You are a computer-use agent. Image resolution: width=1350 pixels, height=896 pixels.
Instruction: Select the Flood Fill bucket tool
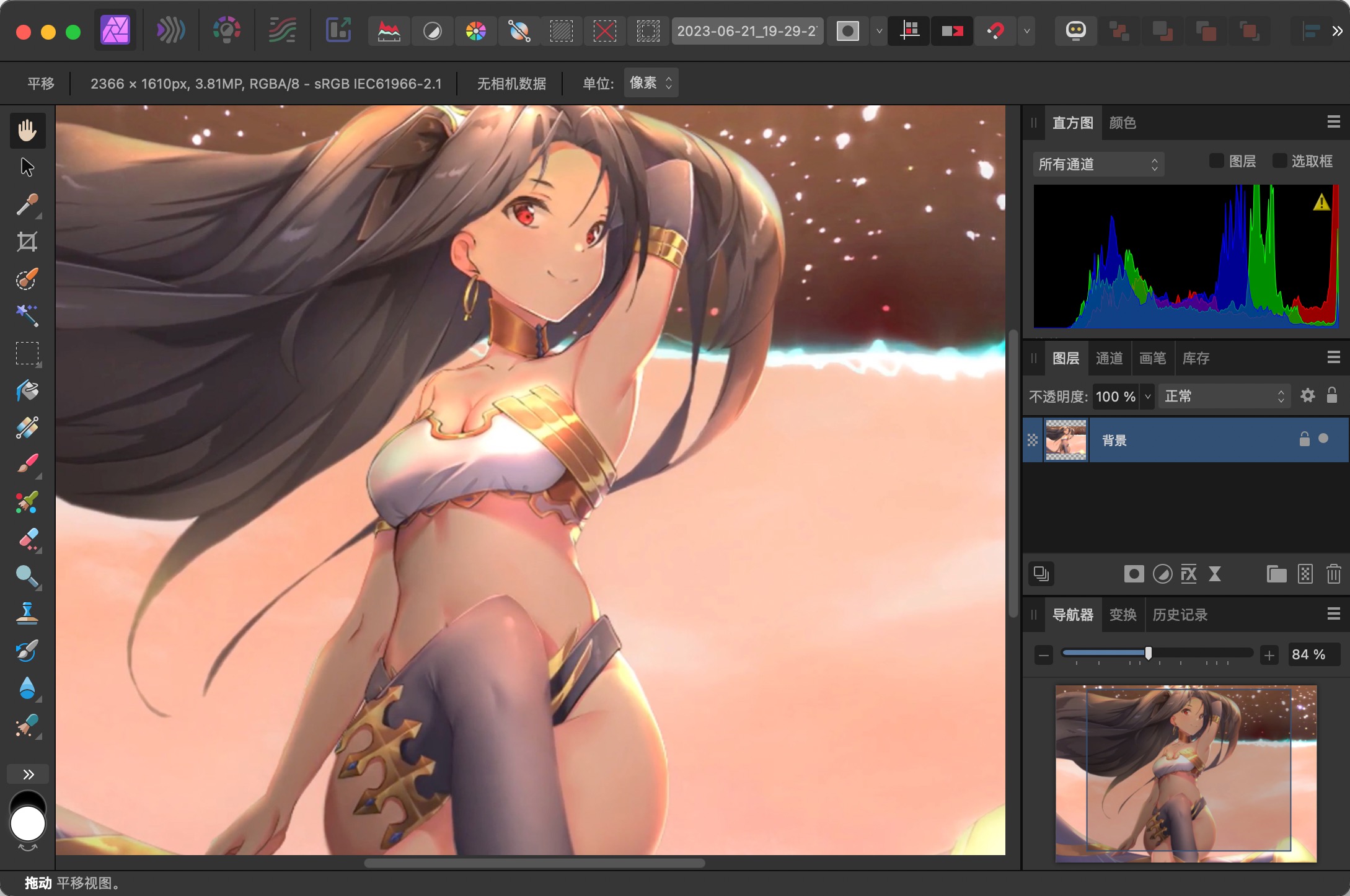27,390
